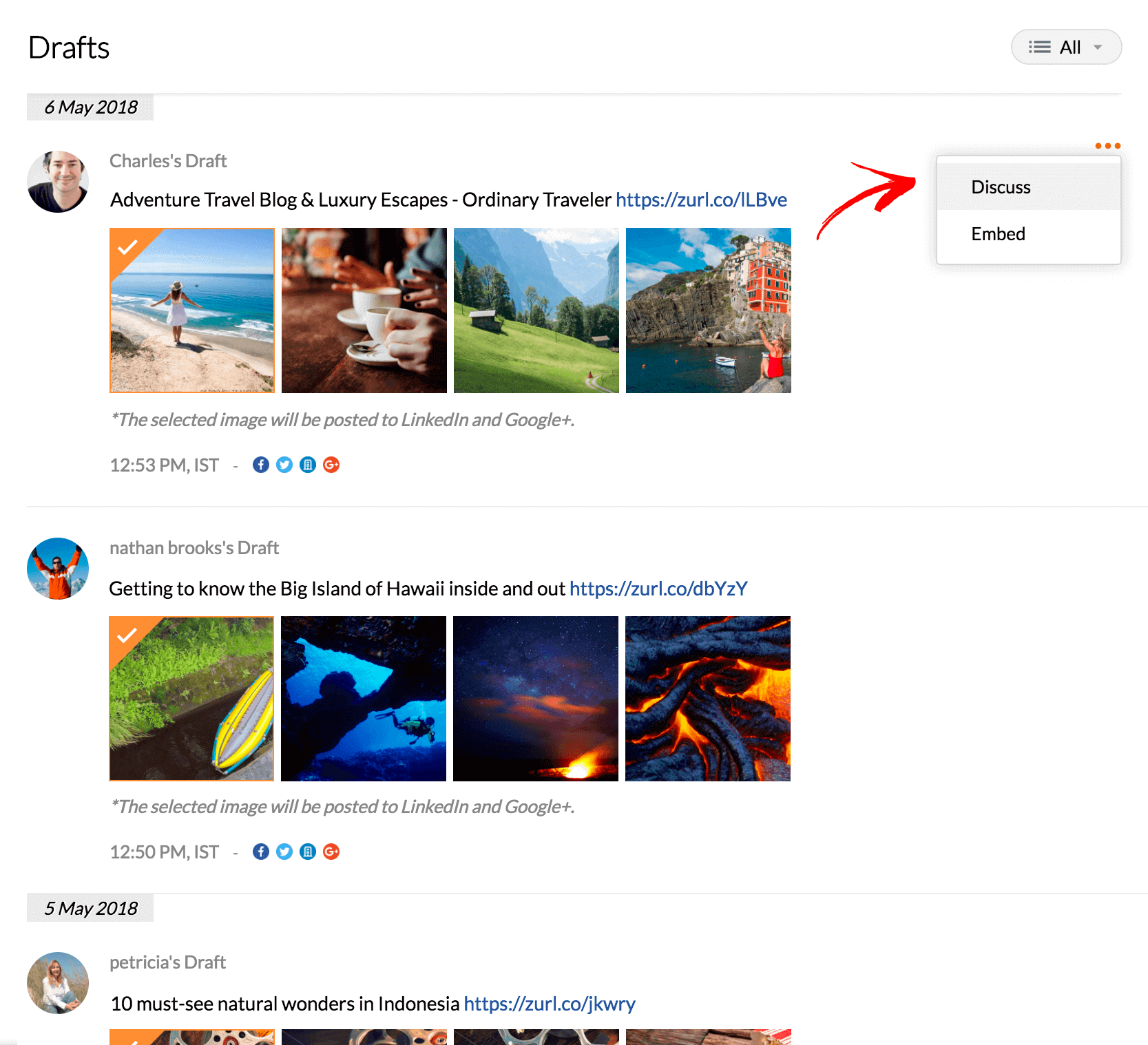Click the Charles's Draft title
The width and height of the screenshot is (1148, 1045).
point(168,161)
